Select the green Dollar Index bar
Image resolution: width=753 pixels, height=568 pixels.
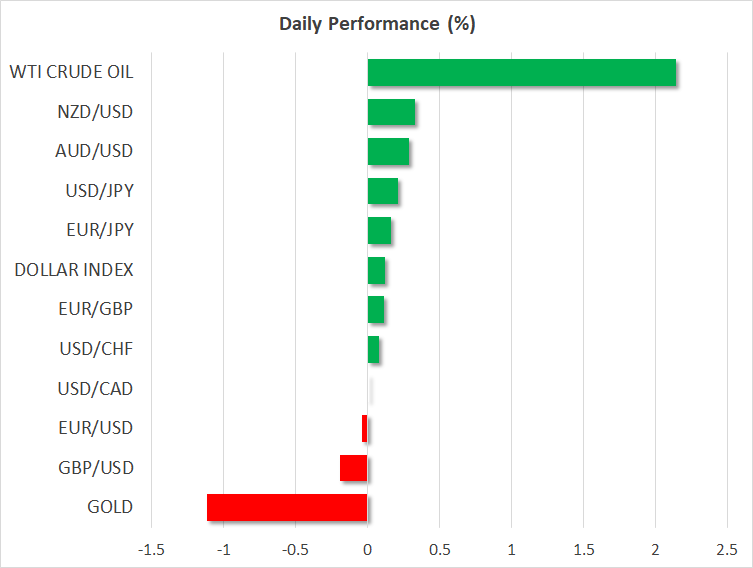(x=376, y=270)
